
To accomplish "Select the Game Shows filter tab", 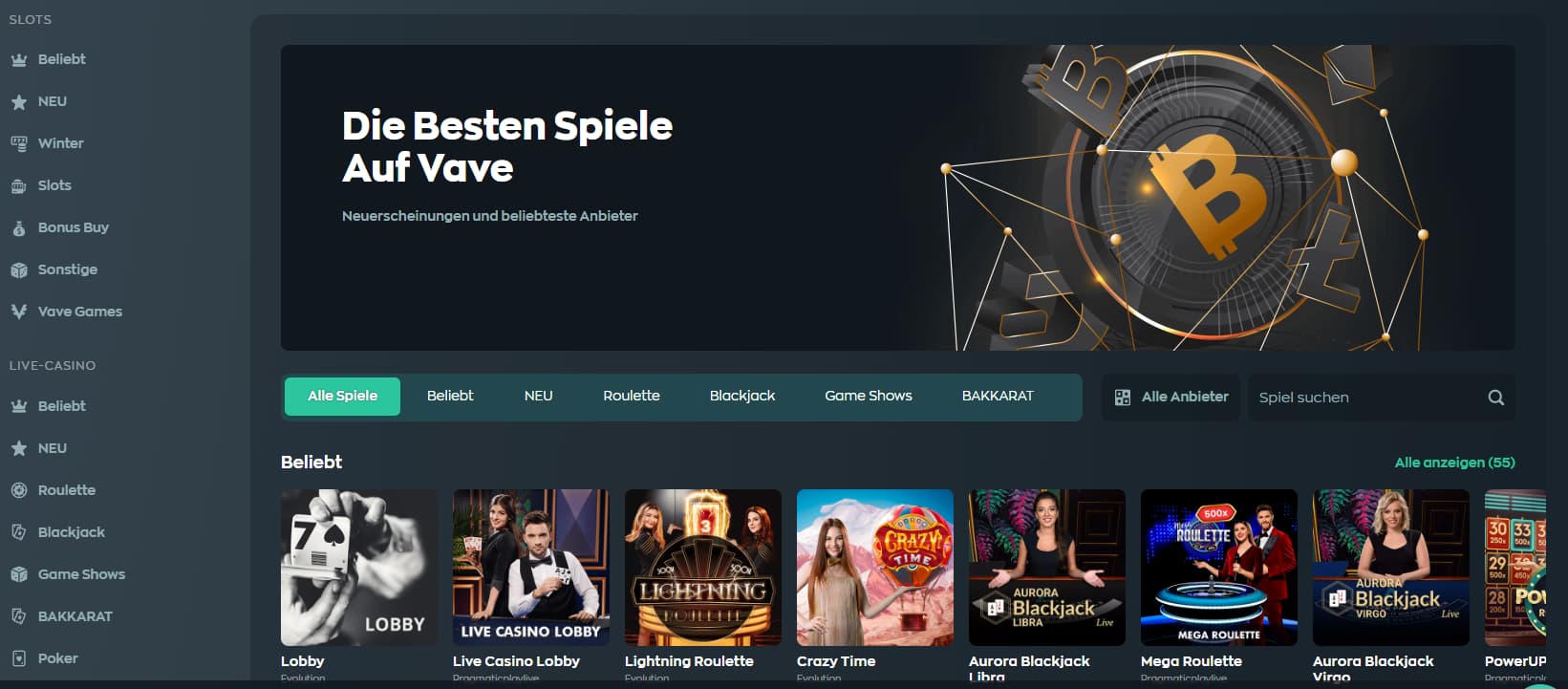I will [869, 396].
